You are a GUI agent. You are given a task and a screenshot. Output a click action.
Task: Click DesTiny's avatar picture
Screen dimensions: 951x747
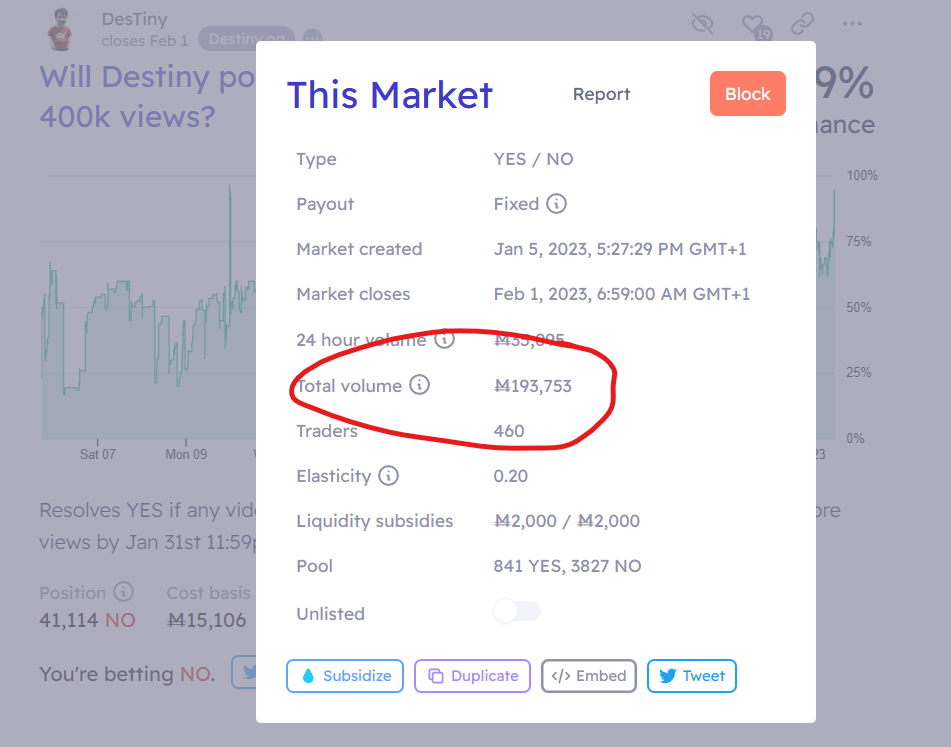tap(60, 29)
